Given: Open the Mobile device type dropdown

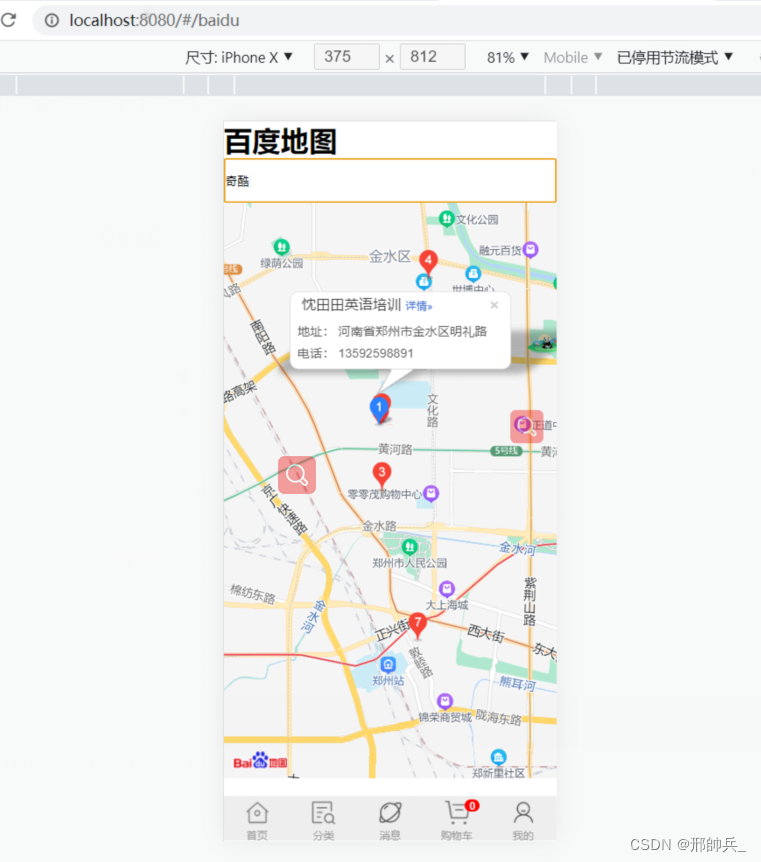Looking at the screenshot, I should point(573,57).
